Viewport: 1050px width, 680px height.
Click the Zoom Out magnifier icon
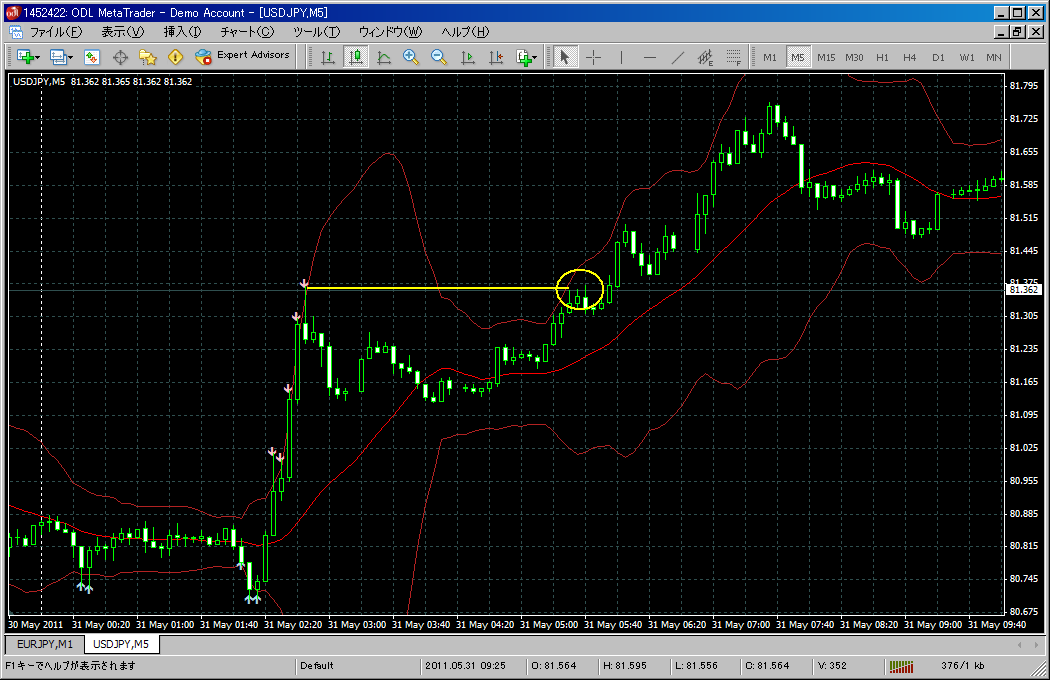click(x=439, y=57)
